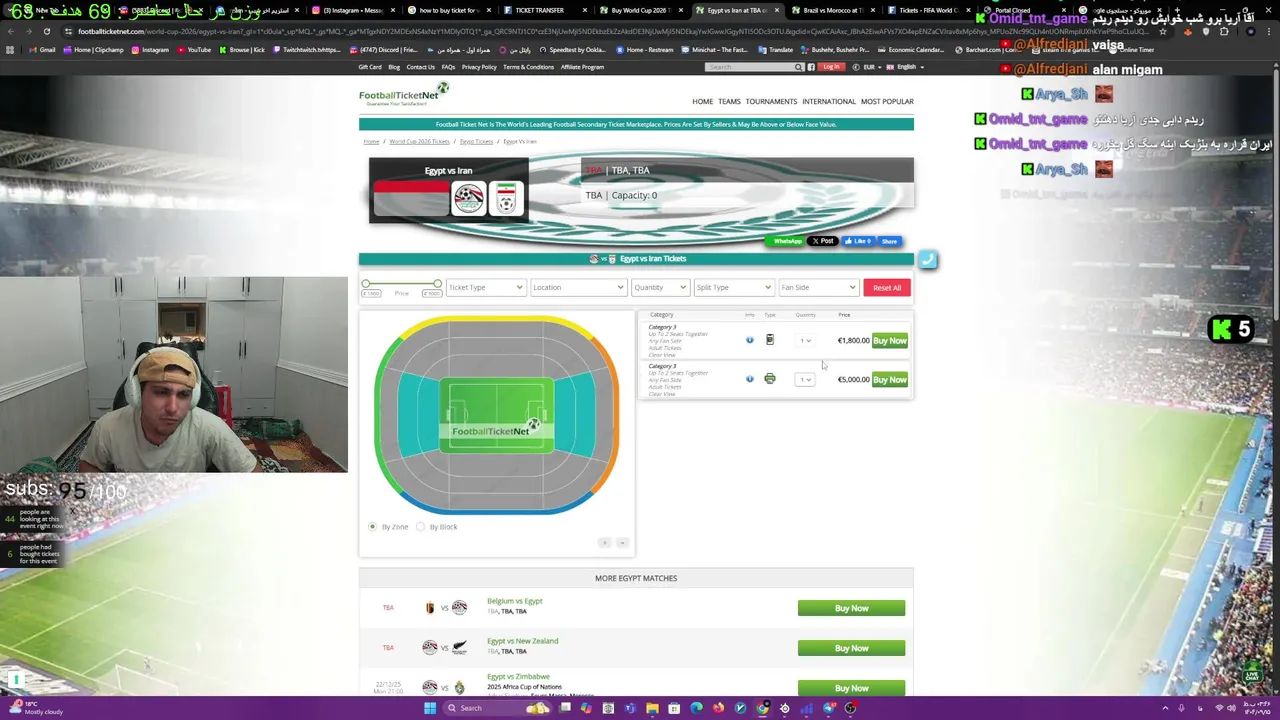
Task: Open the Fan Side dropdown filter
Action: tap(818, 287)
